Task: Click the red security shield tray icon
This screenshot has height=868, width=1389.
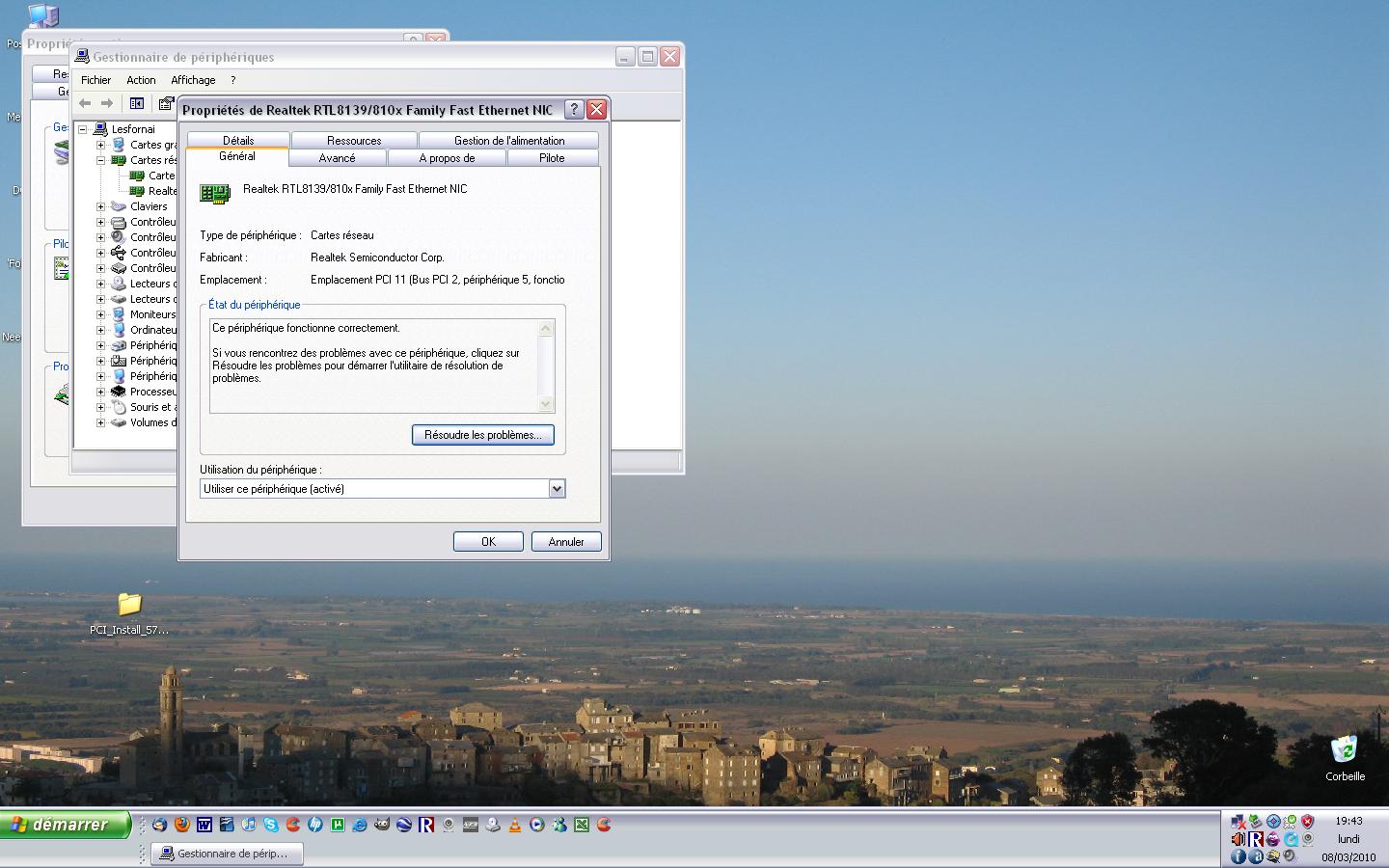Action: 1307,822
